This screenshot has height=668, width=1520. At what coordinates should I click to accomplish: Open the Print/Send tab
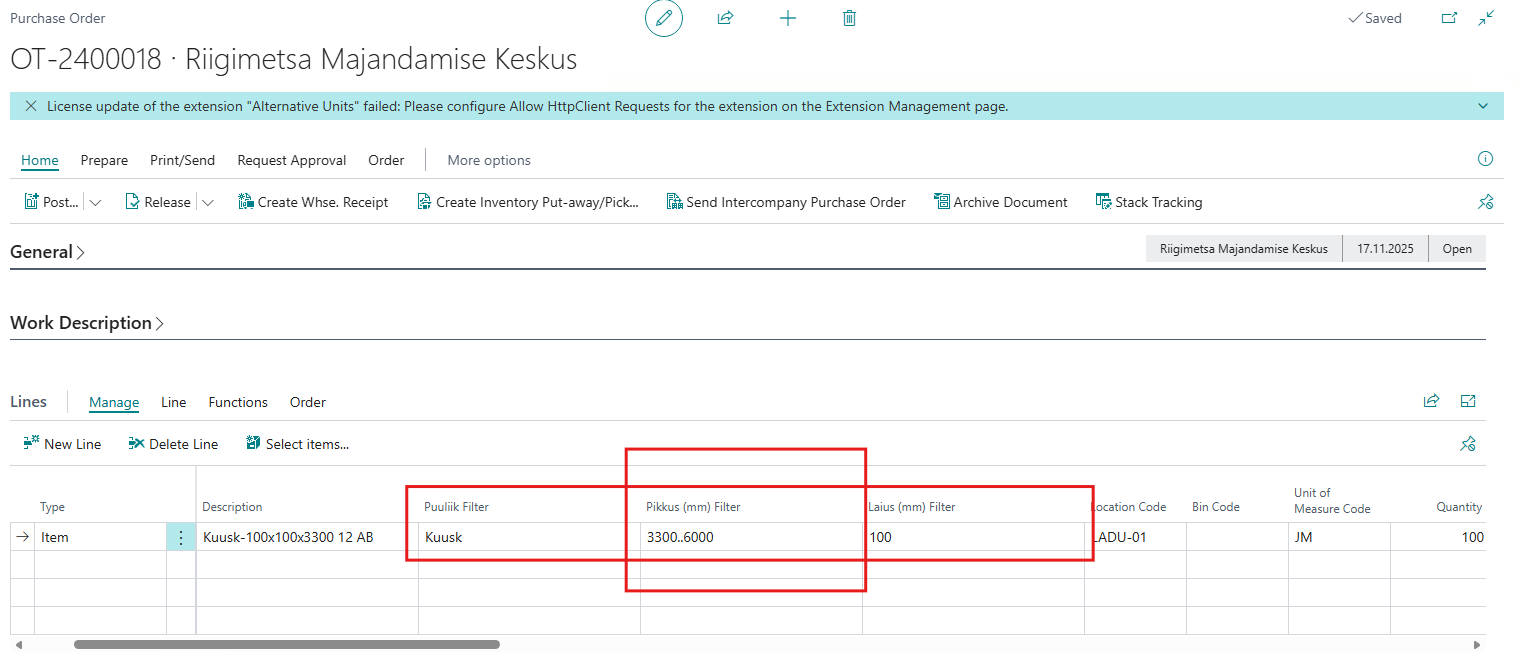pos(182,160)
